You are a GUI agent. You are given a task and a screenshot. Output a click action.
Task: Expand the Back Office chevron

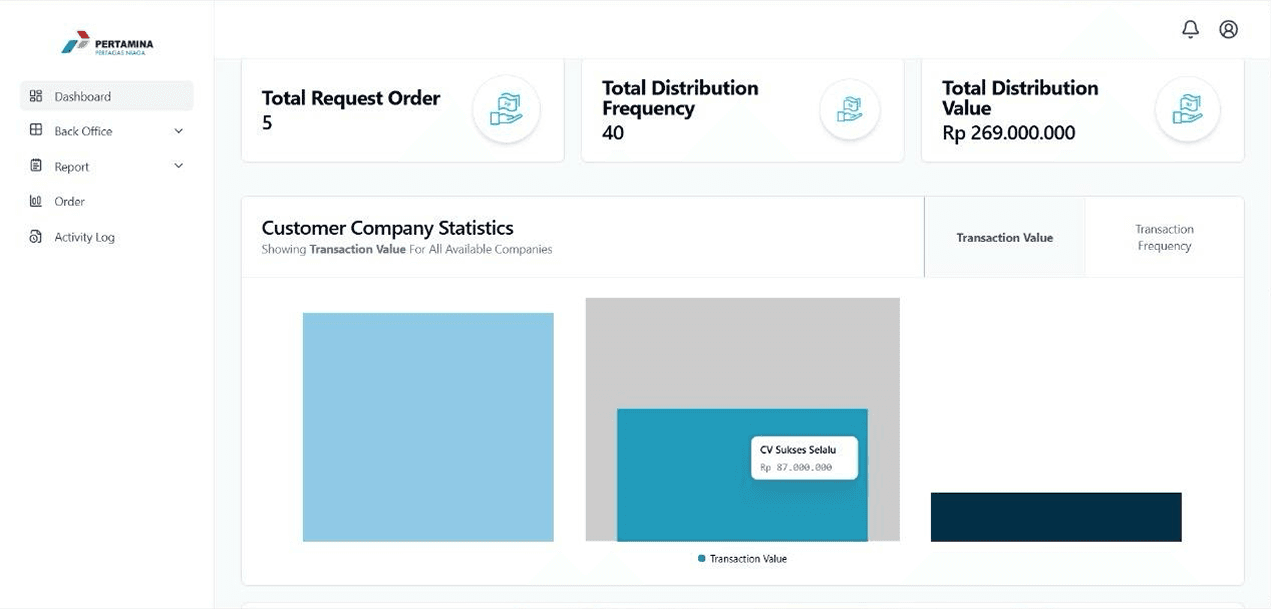179,131
